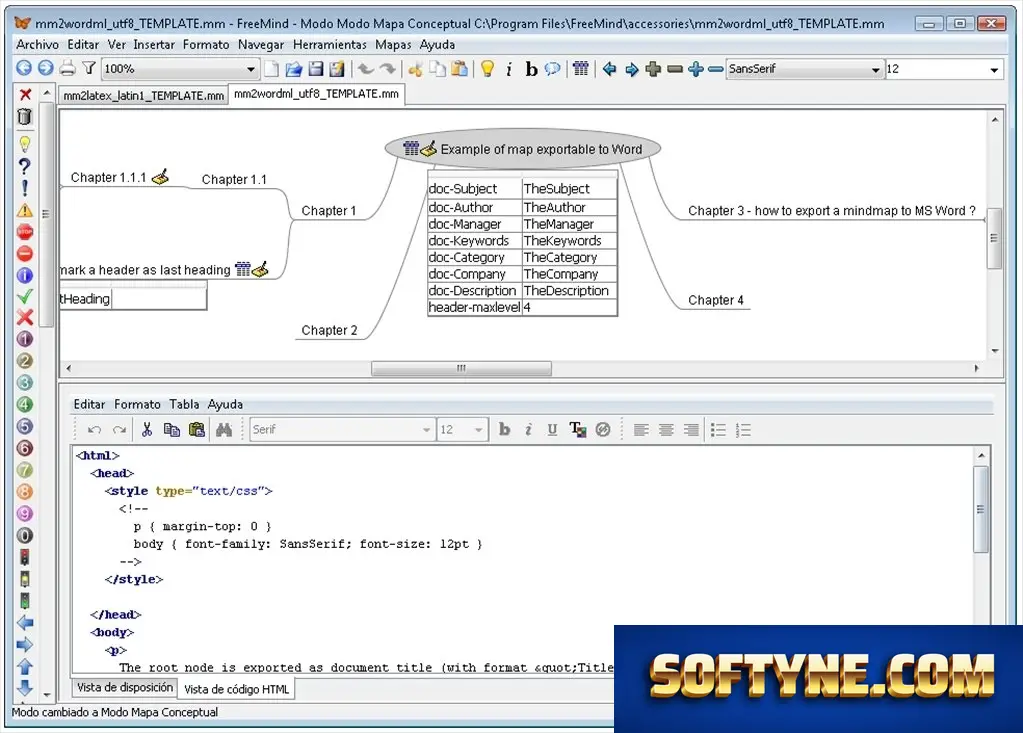This screenshot has height=733, width=1023.
Task: Open the Herramientas menu
Action: (x=329, y=44)
